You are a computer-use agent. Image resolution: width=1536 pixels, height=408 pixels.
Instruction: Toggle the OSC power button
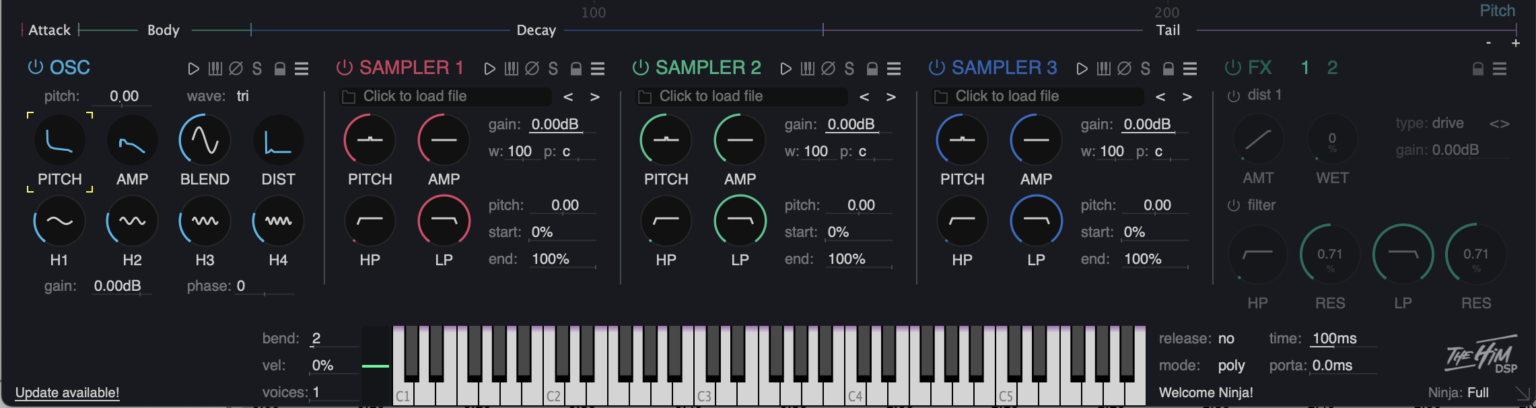coord(36,68)
